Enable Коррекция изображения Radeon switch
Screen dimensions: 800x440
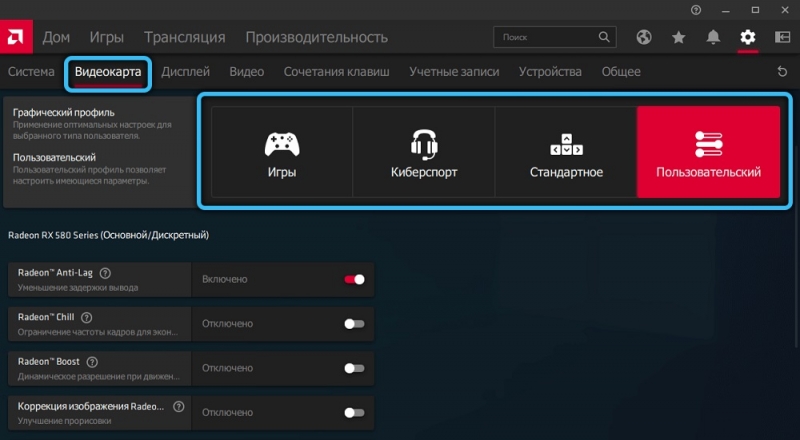pos(354,412)
